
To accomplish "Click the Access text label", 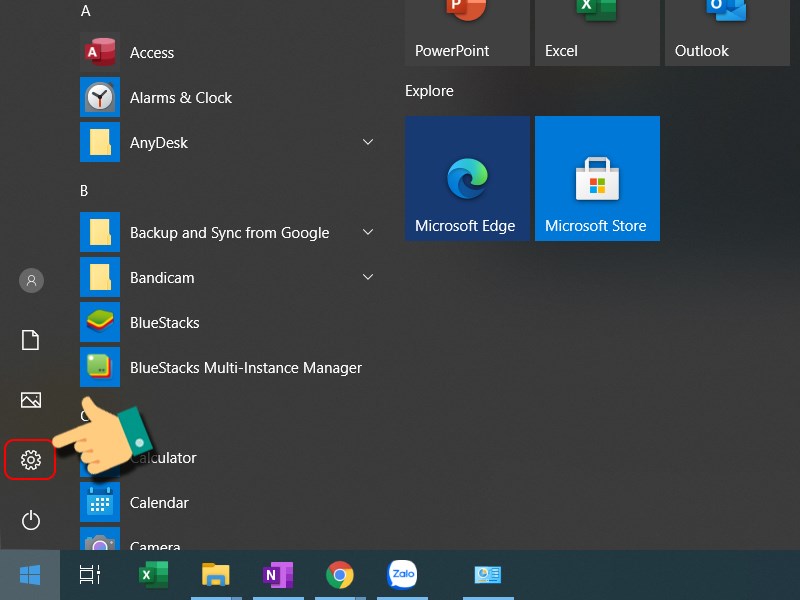I will coord(152,53).
